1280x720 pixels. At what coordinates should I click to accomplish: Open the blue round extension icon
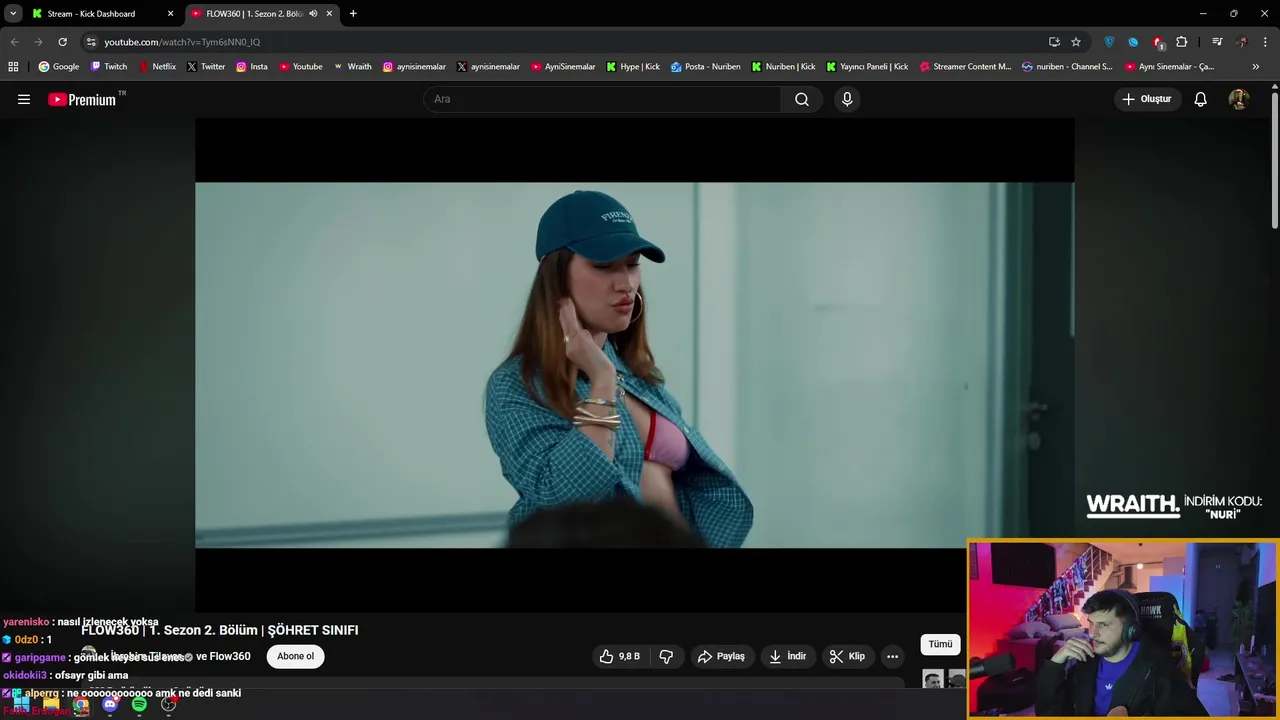click(1133, 42)
